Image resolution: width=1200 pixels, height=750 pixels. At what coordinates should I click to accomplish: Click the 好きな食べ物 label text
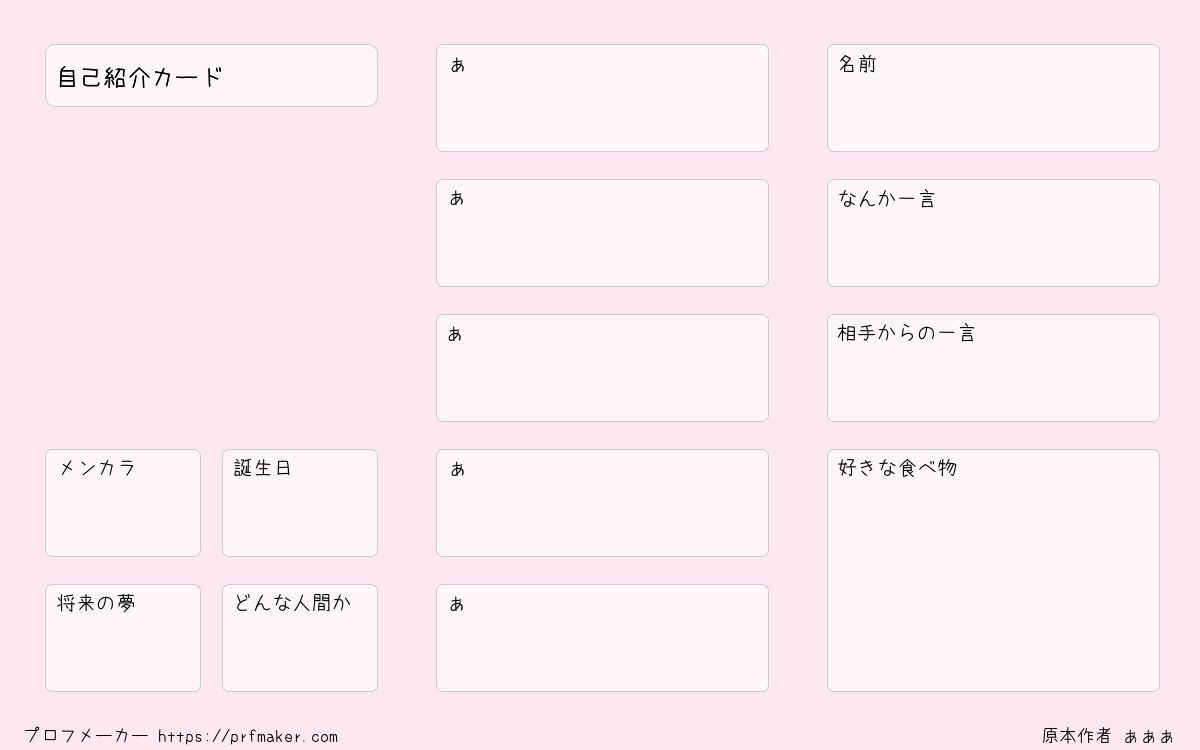tap(897, 468)
